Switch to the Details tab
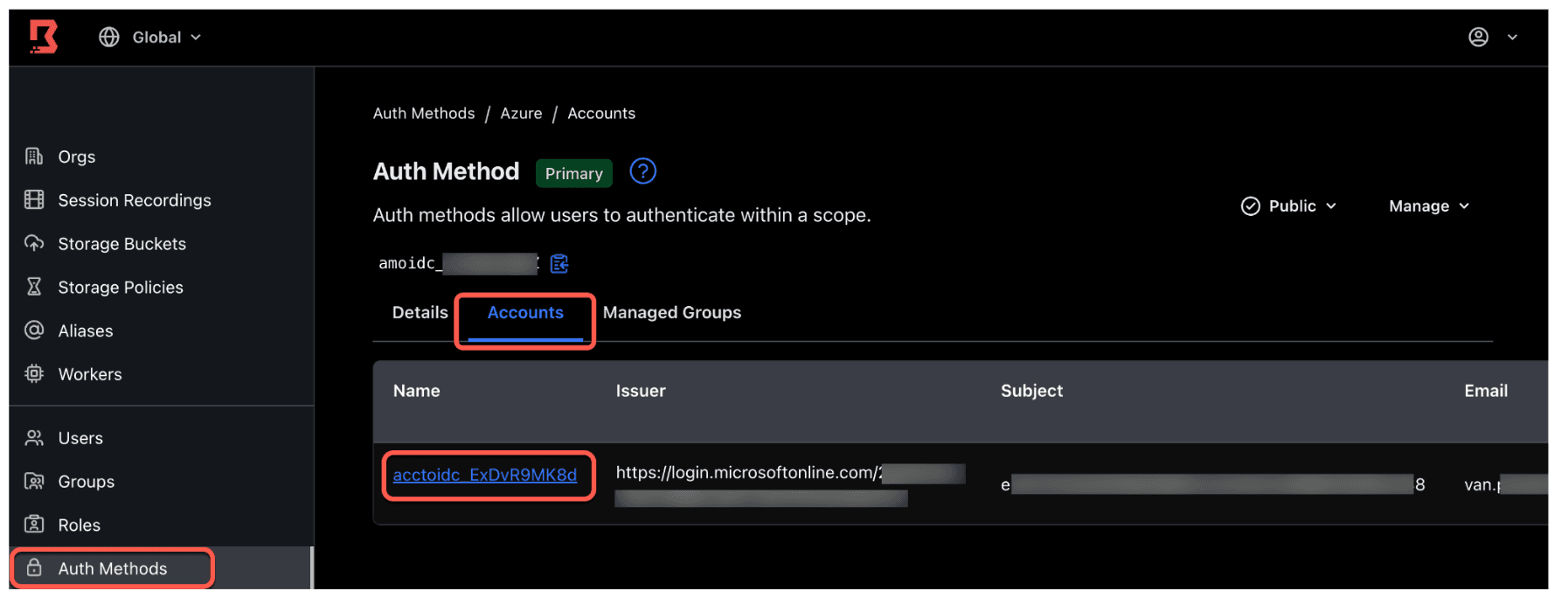 (420, 313)
